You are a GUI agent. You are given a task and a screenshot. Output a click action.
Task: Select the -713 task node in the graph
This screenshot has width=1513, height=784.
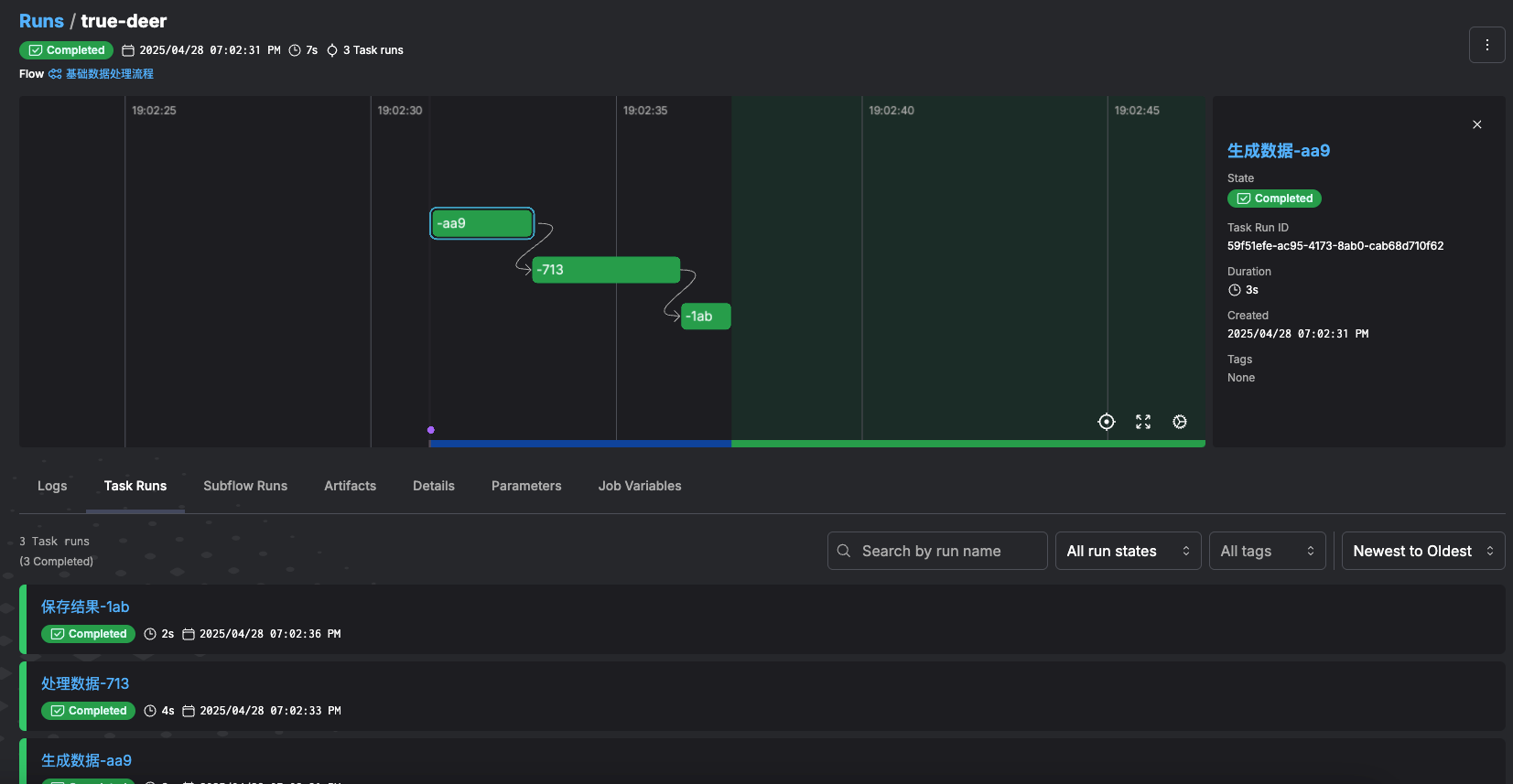click(606, 270)
